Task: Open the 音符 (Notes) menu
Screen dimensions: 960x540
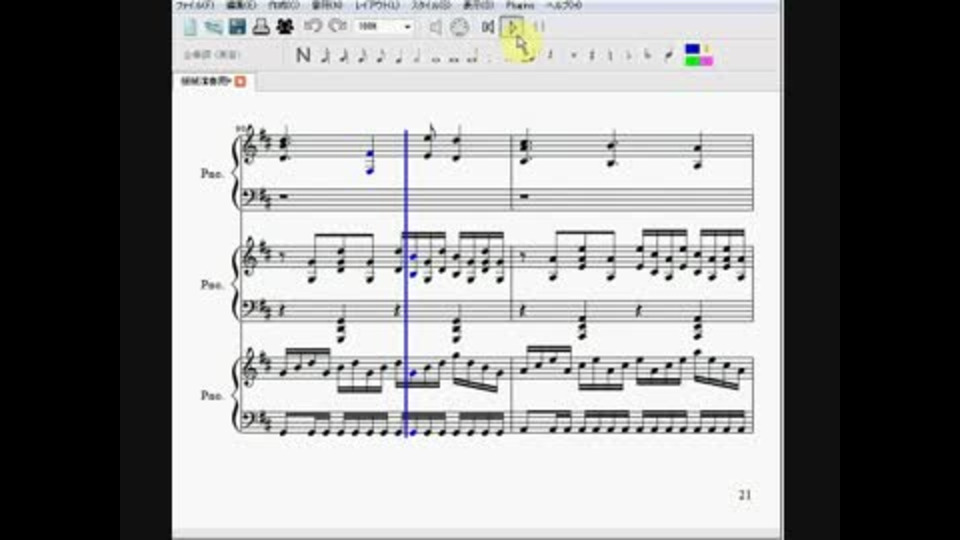Action: 327,6
